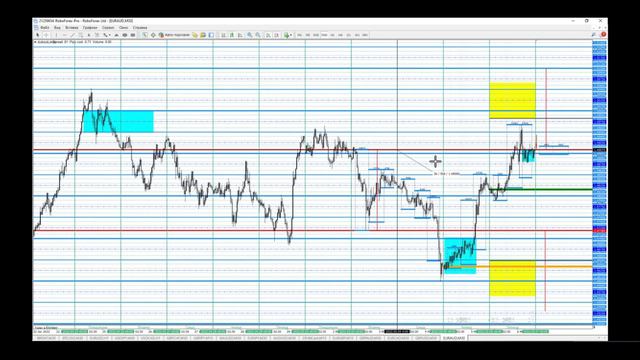Toggle the Авто-торговля button

pyautogui.click(x=175, y=35)
